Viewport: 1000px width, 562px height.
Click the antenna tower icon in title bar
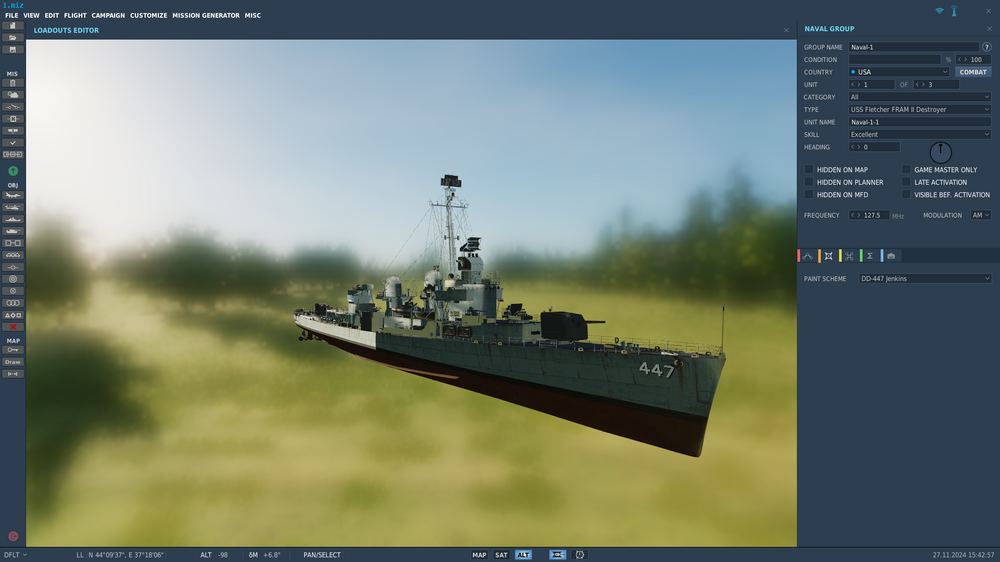coord(954,11)
